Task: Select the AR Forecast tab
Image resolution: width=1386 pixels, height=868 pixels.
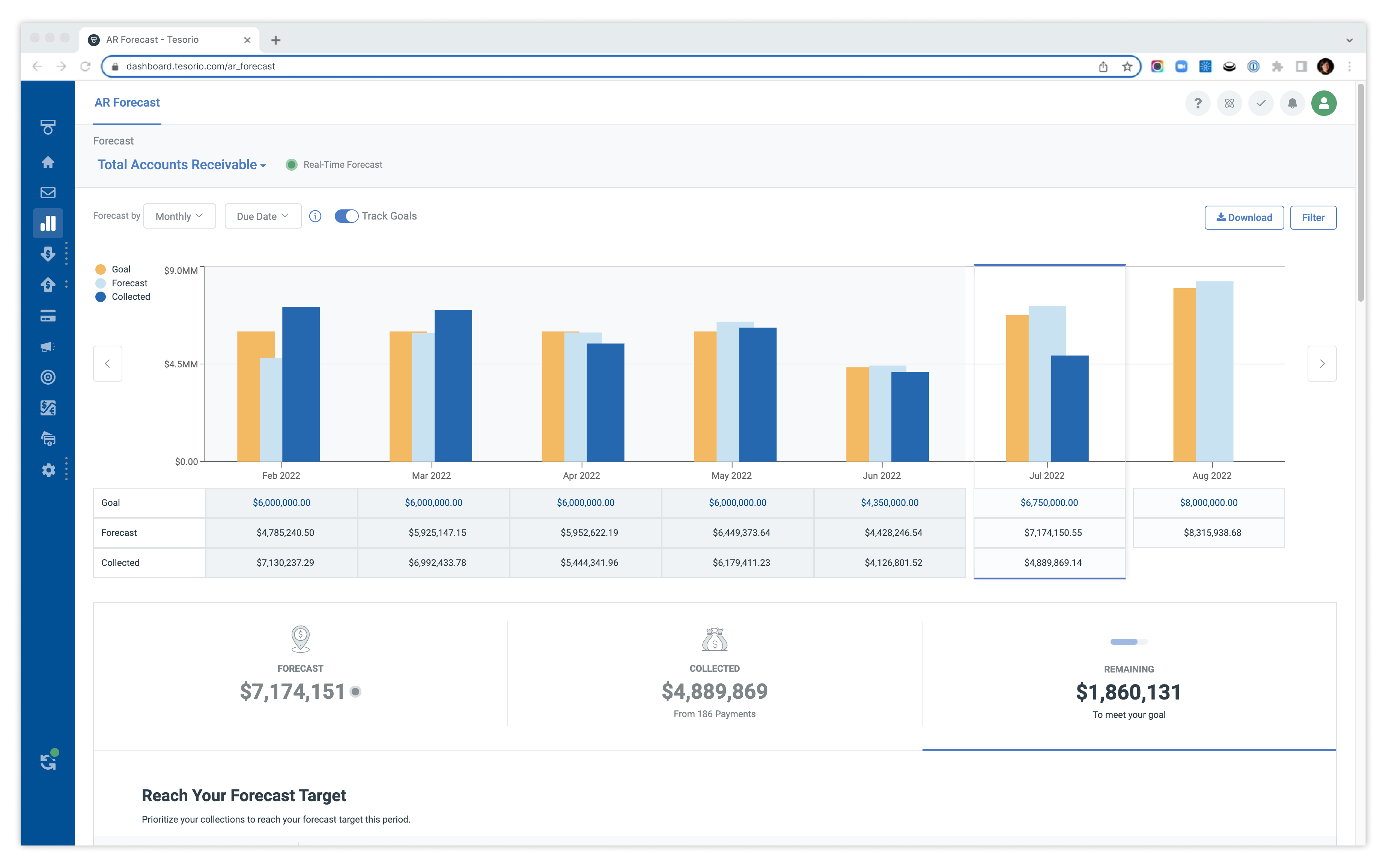Action: point(127,103)
